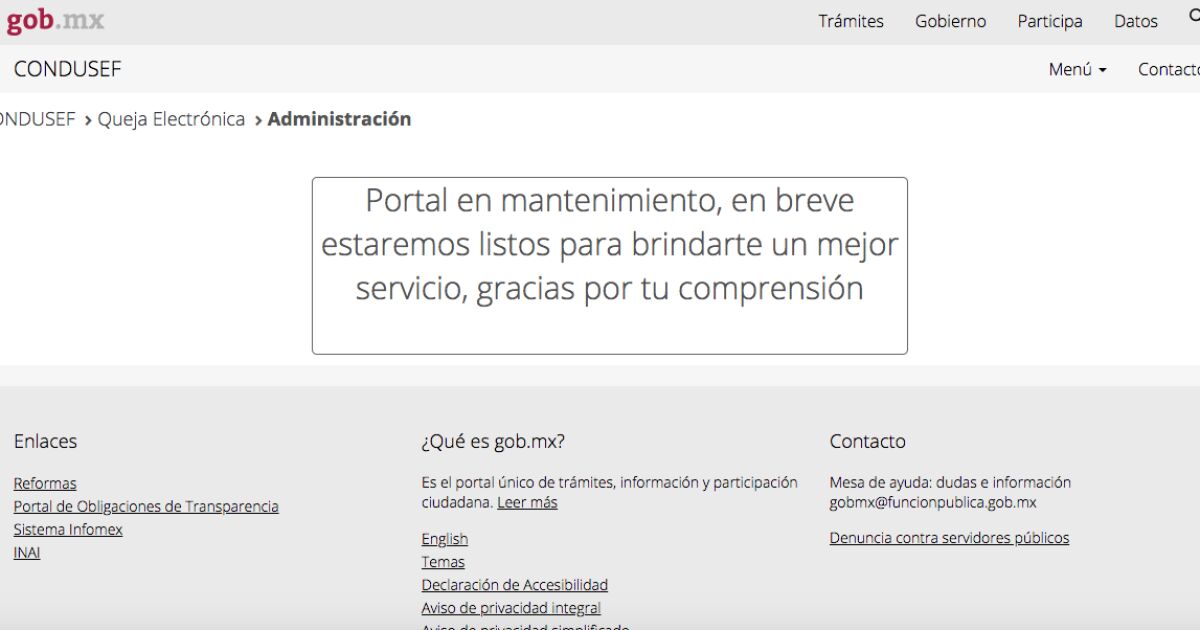Open Portal de Obligaciones de Transparencia
Image resolution: width=1200 pixels, height=630 pixels.
(146, 506)
